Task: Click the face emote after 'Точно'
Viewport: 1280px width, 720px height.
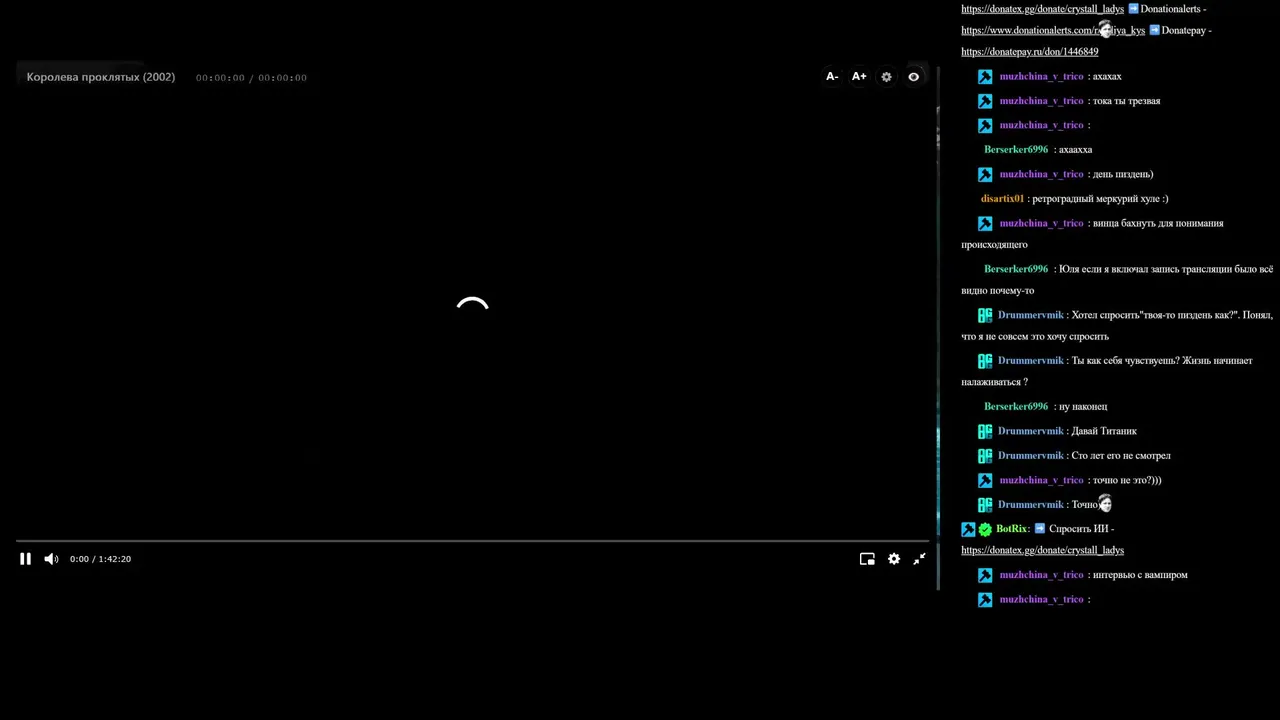Action: tap(1105, 504)
